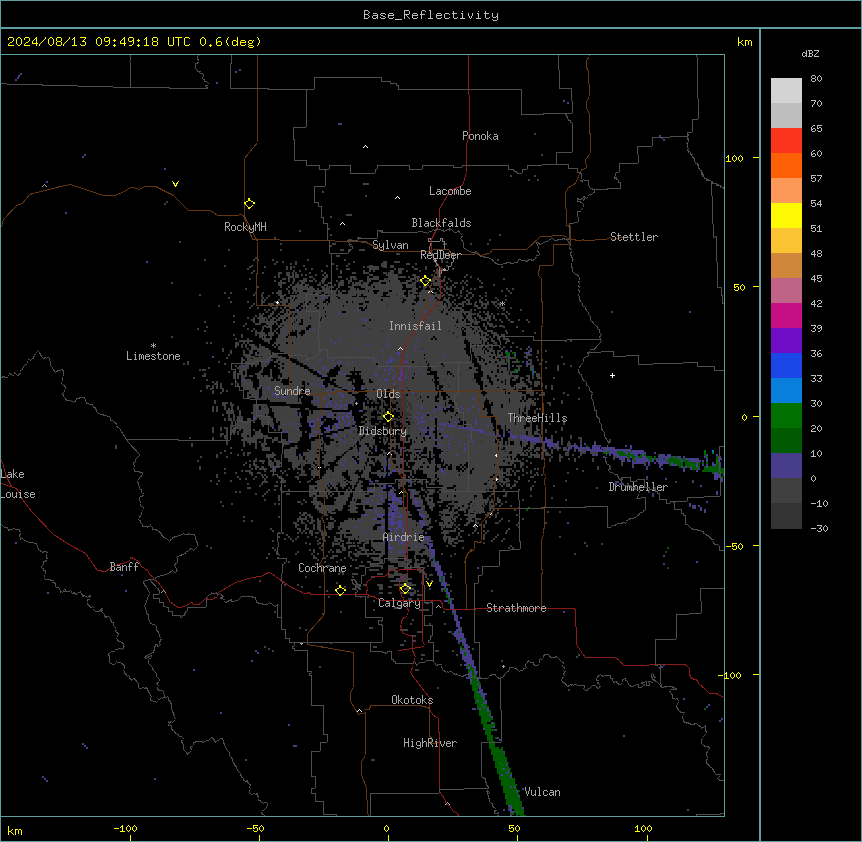Click the Lake Louise label

point(18,484)
